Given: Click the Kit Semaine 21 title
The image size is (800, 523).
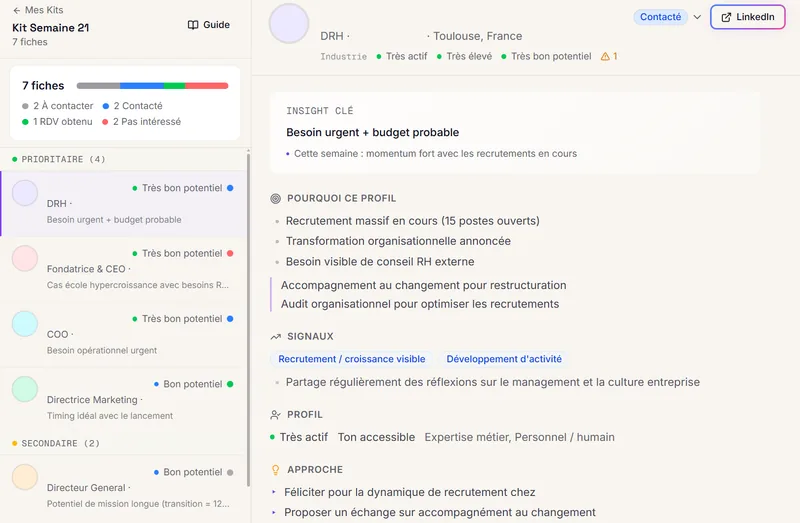Looking at the screenshot, I should (x=51, y=28).
